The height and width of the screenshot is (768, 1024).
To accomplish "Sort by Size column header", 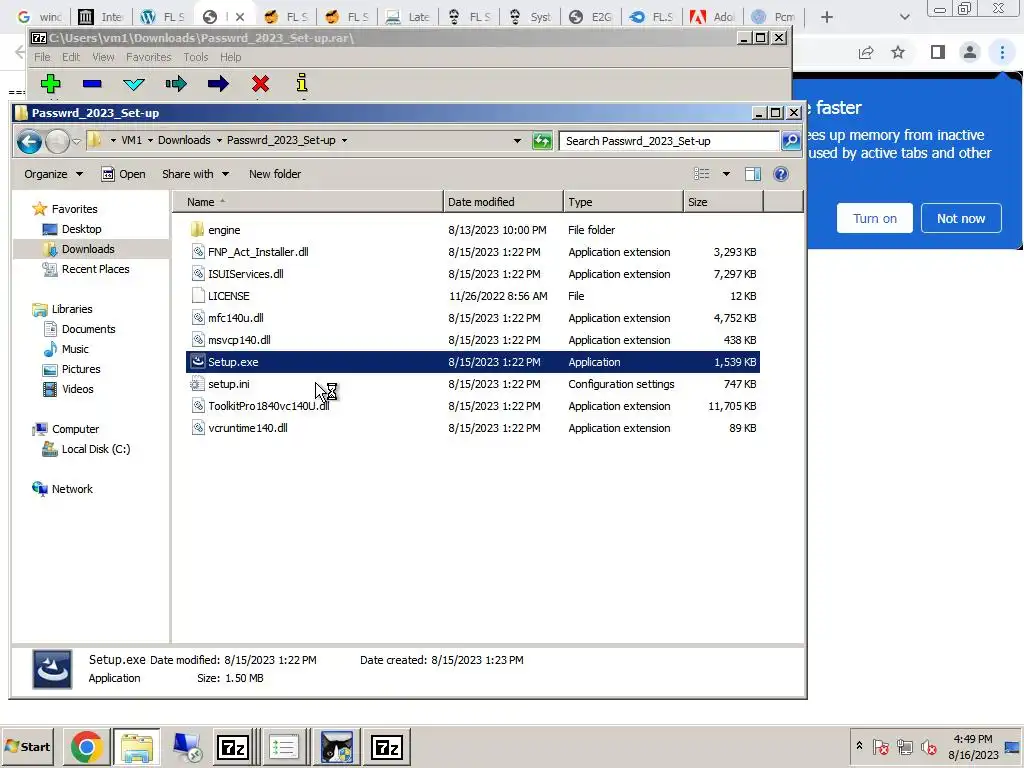I will (723, 202).
